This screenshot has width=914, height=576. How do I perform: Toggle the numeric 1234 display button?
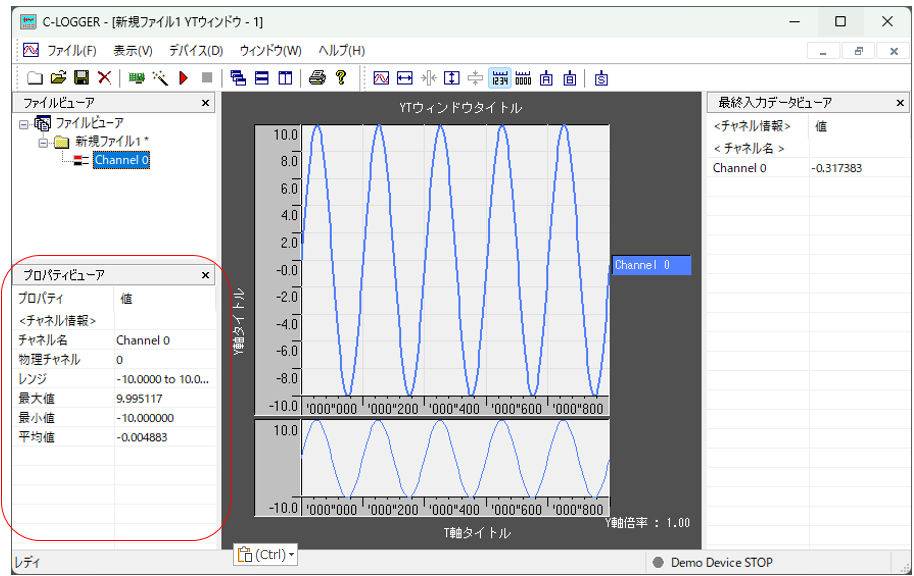click(499, 78)
